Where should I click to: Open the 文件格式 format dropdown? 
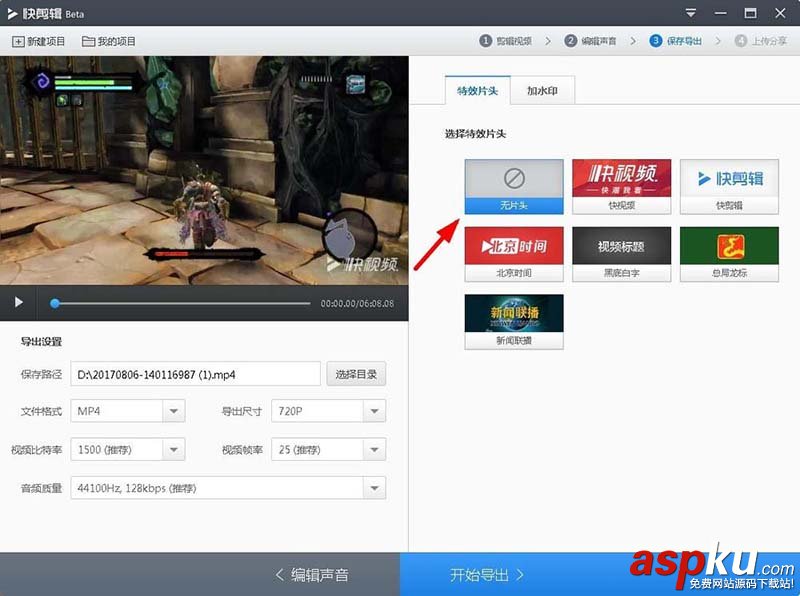pos(128,411)
